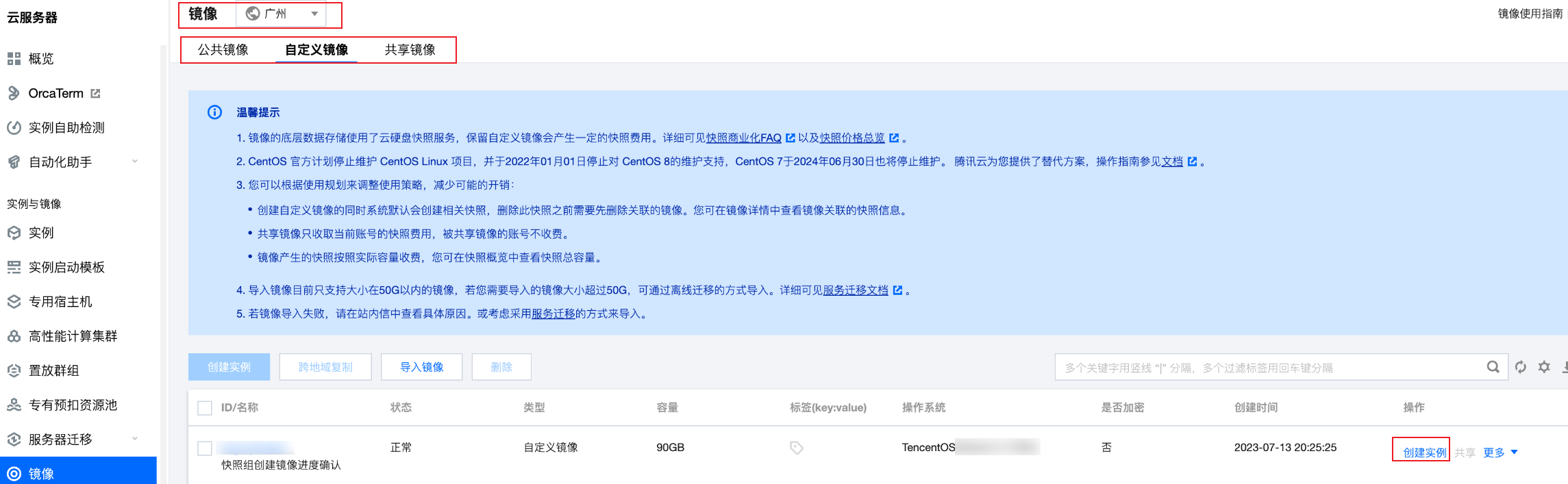This screenshot has height=484, width=1568.
Task: Open the 快照价格总览 link
Action: 852,138
